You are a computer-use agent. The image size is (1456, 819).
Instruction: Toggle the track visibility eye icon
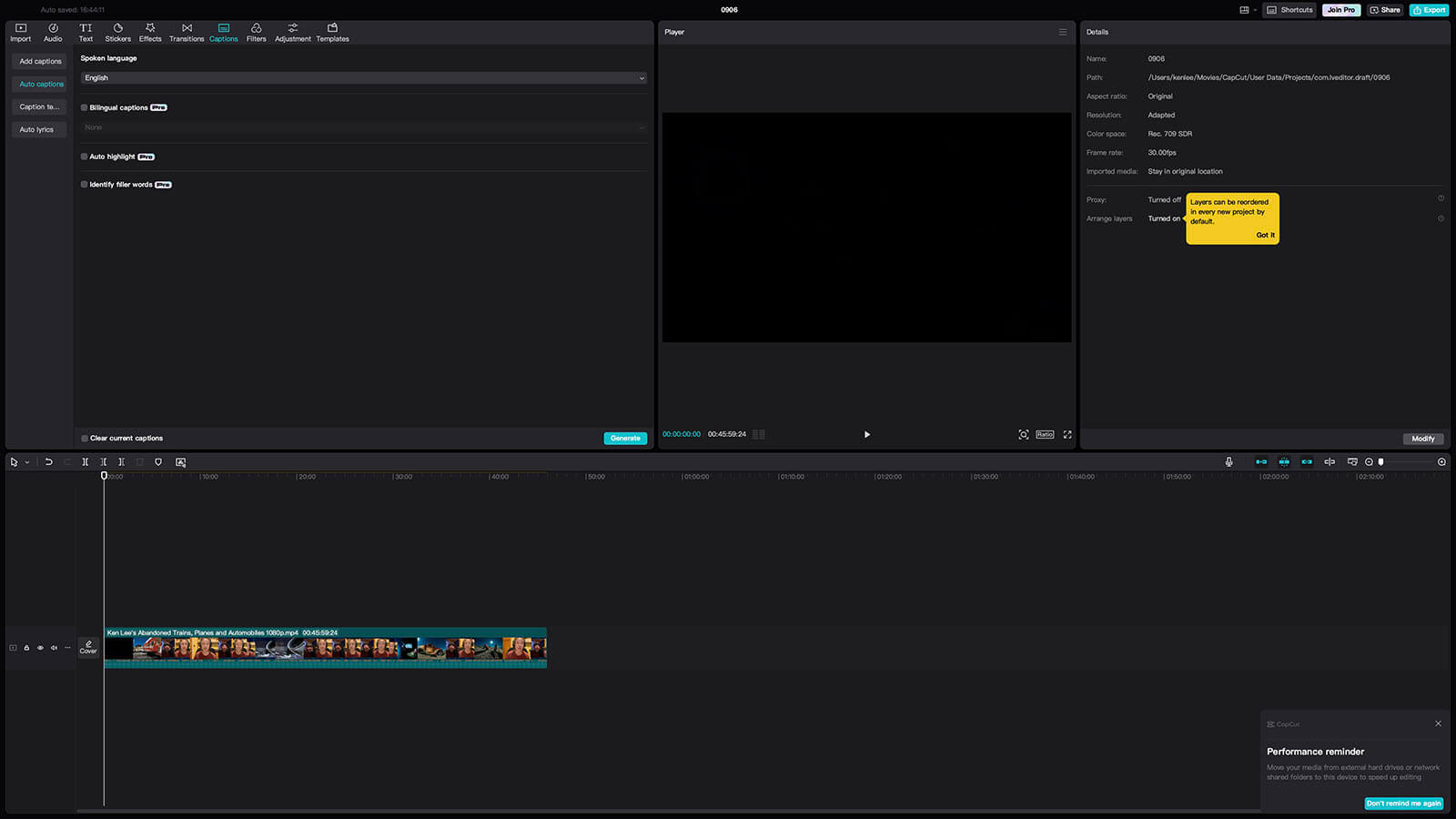(x=40, y=648)
